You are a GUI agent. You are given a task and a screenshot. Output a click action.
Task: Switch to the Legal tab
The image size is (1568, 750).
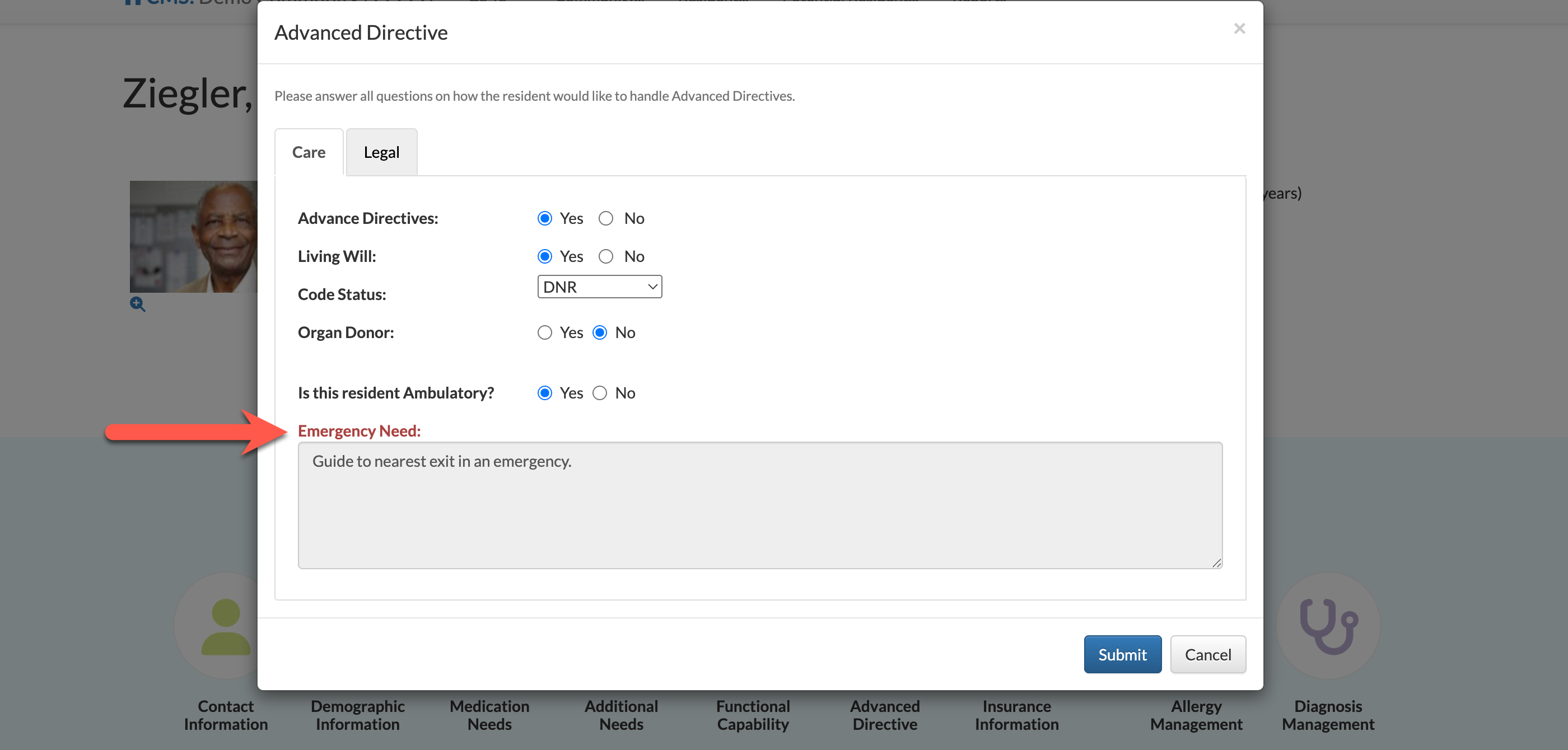coord(381,152)
